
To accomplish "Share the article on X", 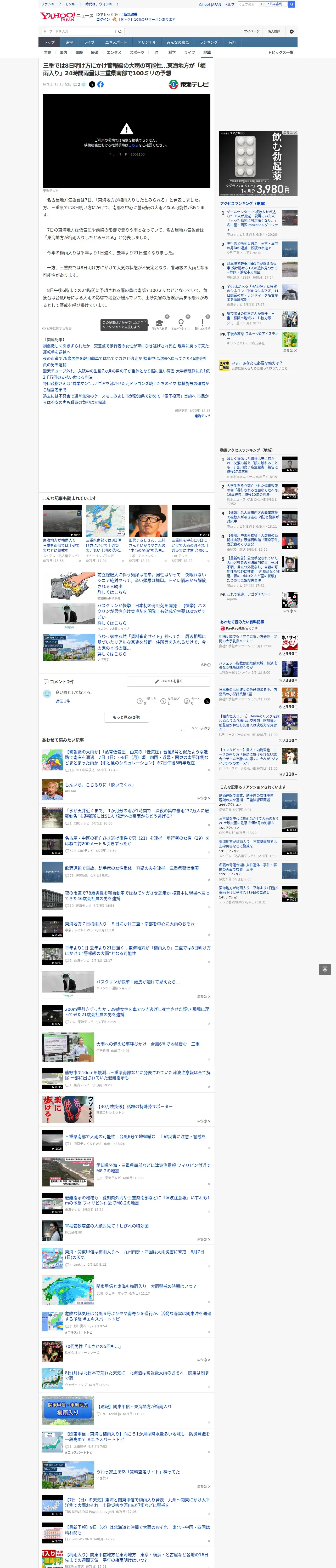I will 92,85.
